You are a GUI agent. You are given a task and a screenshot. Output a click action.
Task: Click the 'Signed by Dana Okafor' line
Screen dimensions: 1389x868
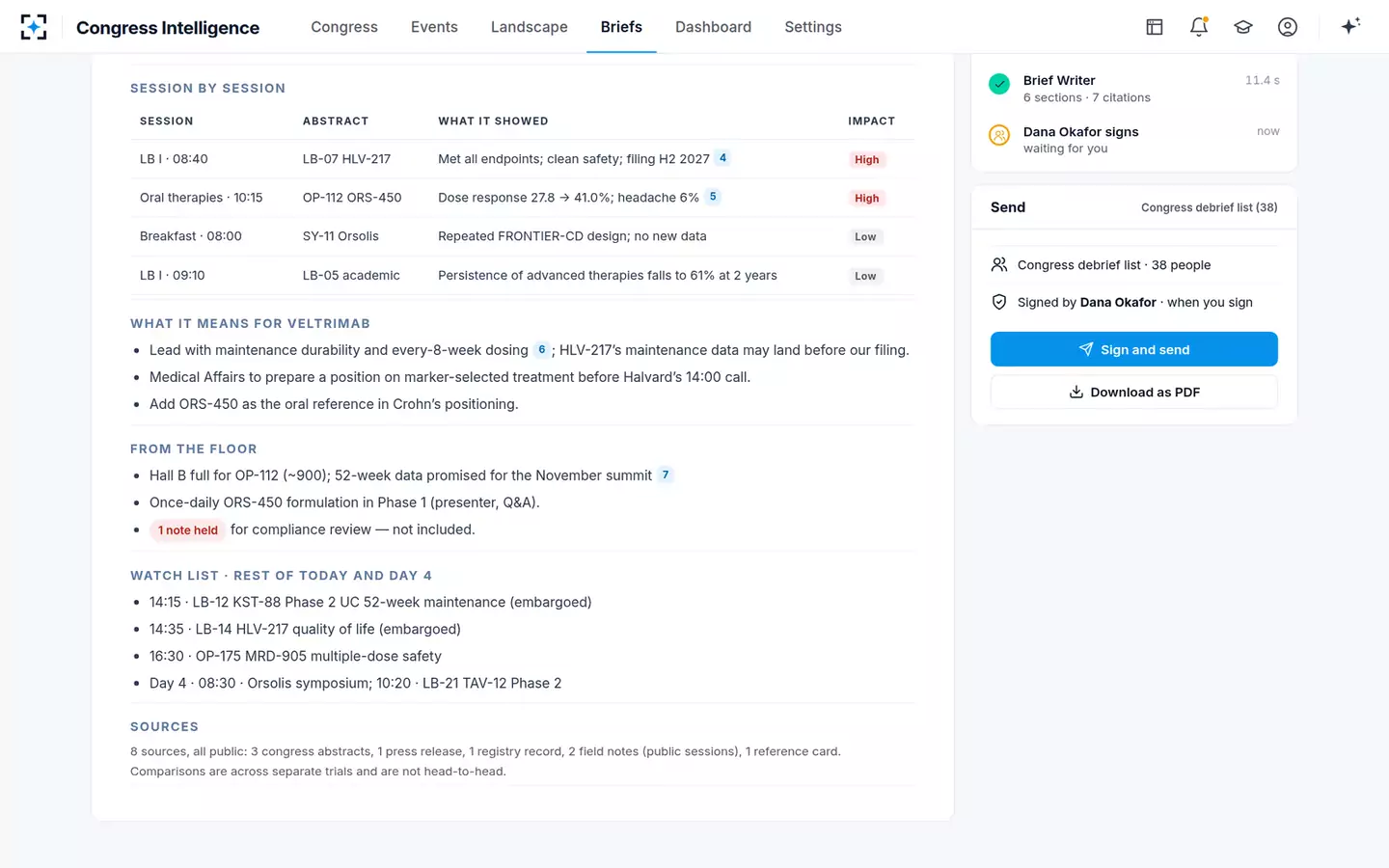click(x=1135, y=302)
